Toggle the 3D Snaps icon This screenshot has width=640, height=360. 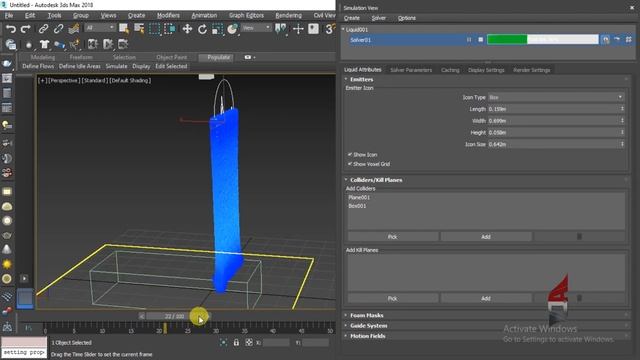329,29
